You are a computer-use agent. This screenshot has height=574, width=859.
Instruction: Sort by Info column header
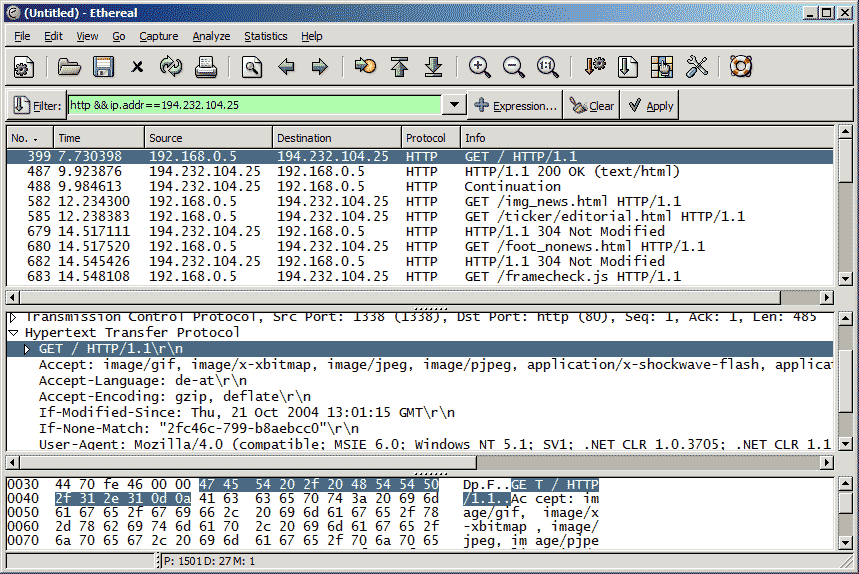pos(649,138)
